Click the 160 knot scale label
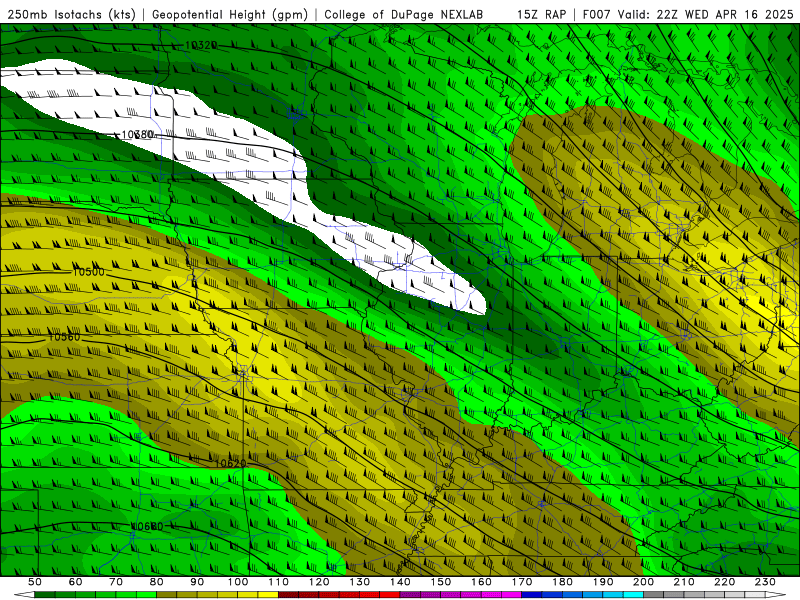The image size is (800, 600). 481,582
